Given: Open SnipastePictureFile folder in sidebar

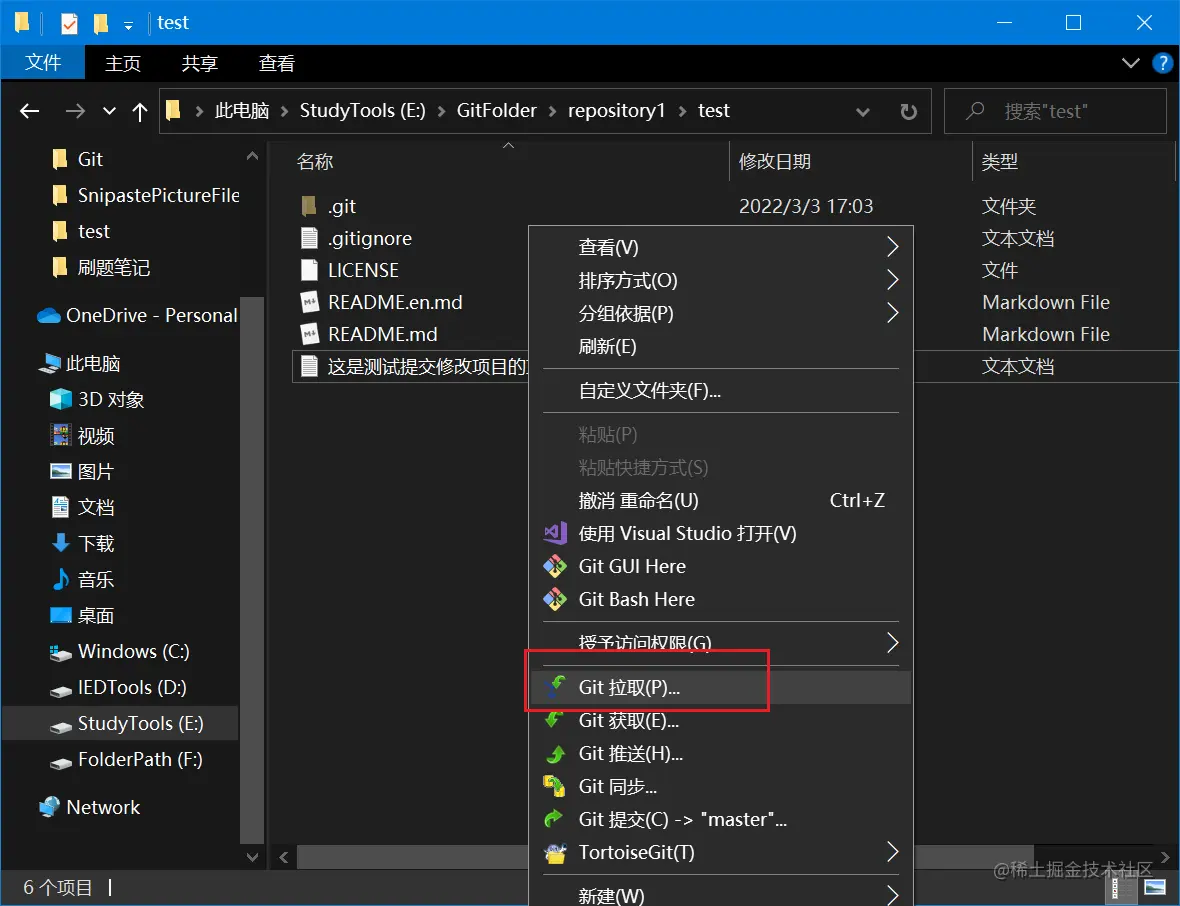Looking at the screenshot, I should 147,196.
